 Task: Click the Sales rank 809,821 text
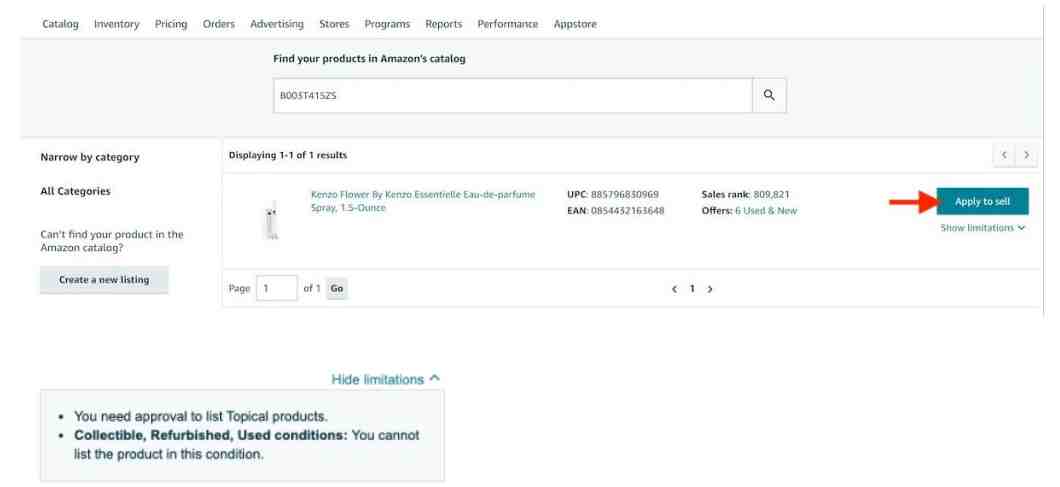pyautogui.click(x=746, y=194)
